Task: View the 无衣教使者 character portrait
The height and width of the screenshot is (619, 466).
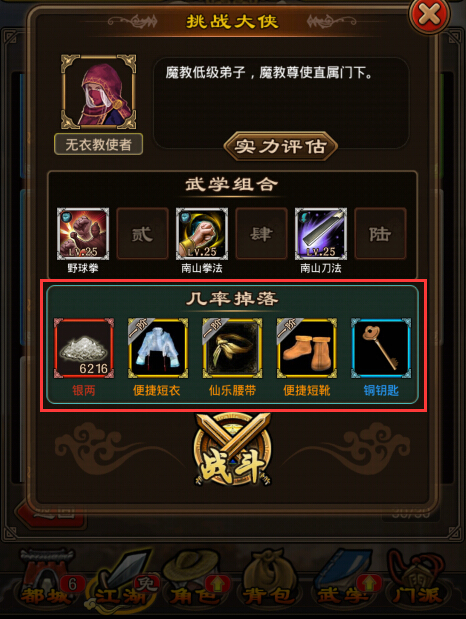Action: 98,92
